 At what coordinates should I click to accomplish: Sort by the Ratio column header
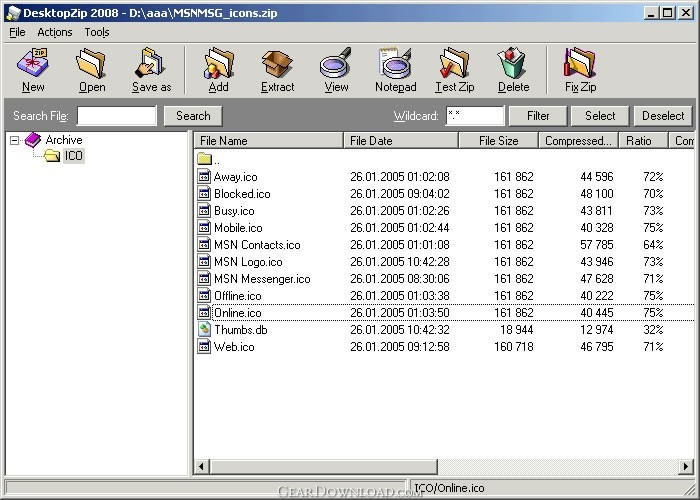point(643,141)
